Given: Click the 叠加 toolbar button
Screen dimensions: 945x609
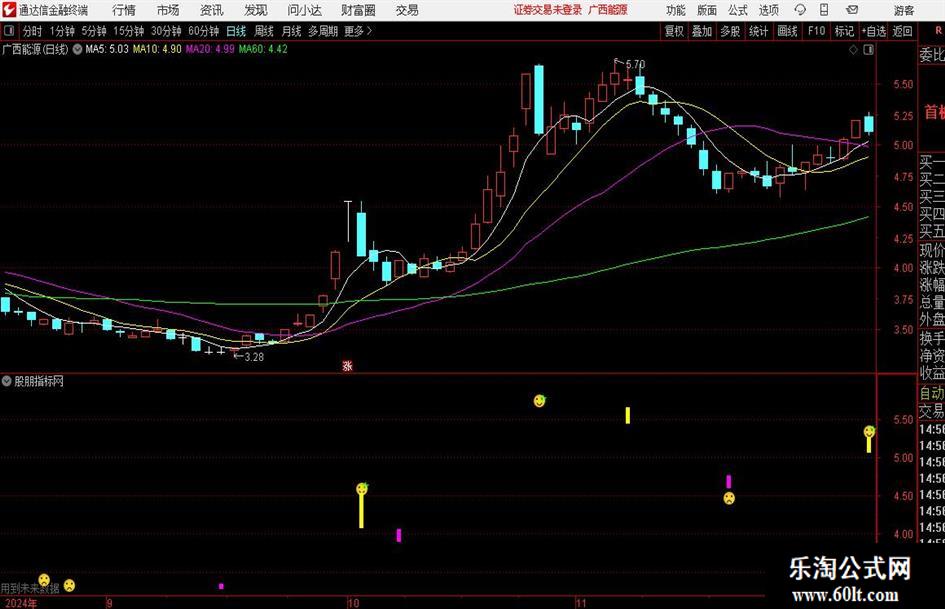Looking at the screenshot, I should pos(702,31).
